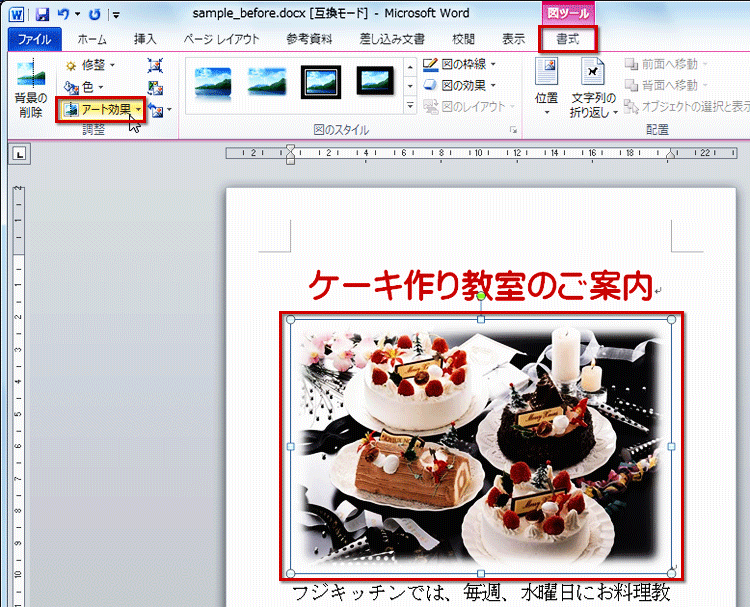The width and height of the screenshot is (750, 607).
Task: Click the Compress Pictures icon
Action: pos(155,65)
